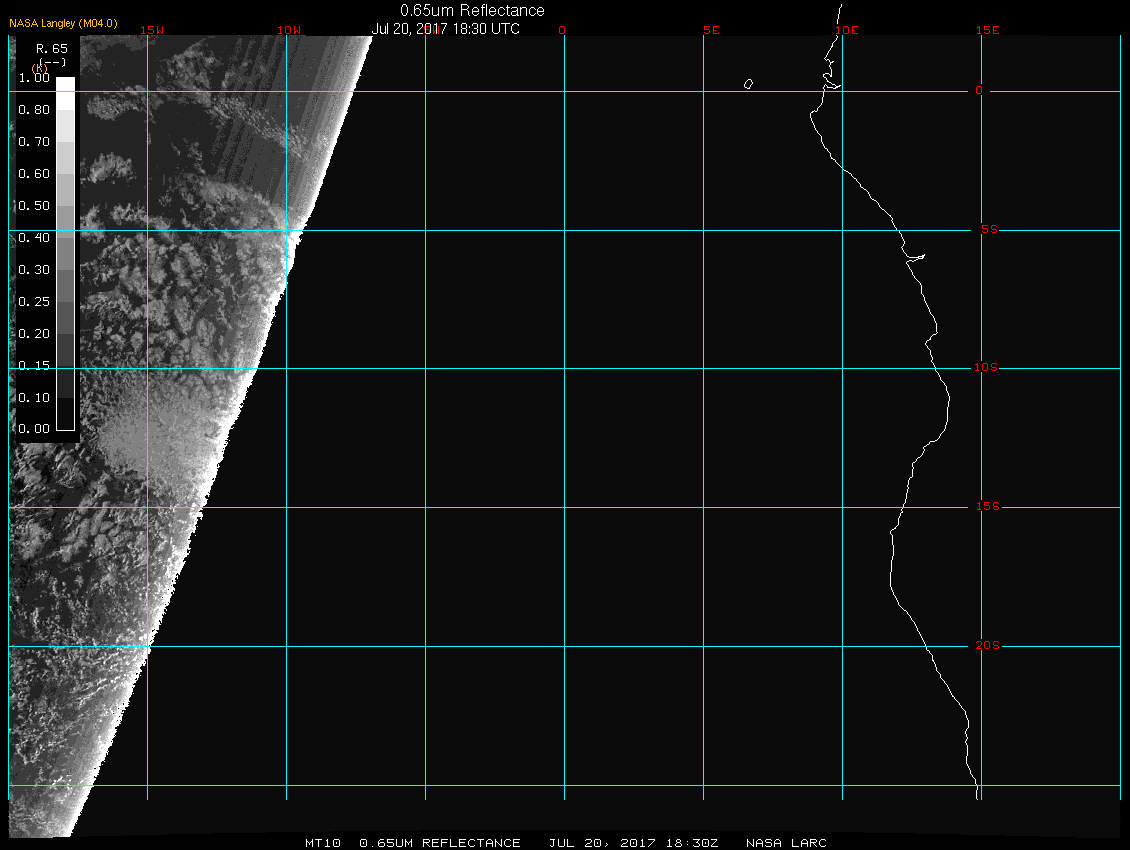Viewport: 1130px width, 850px height.
Task: Click the 'Jul 20, 2017 18:30 UTC' timestamp
Action: (x=446, y=29)
